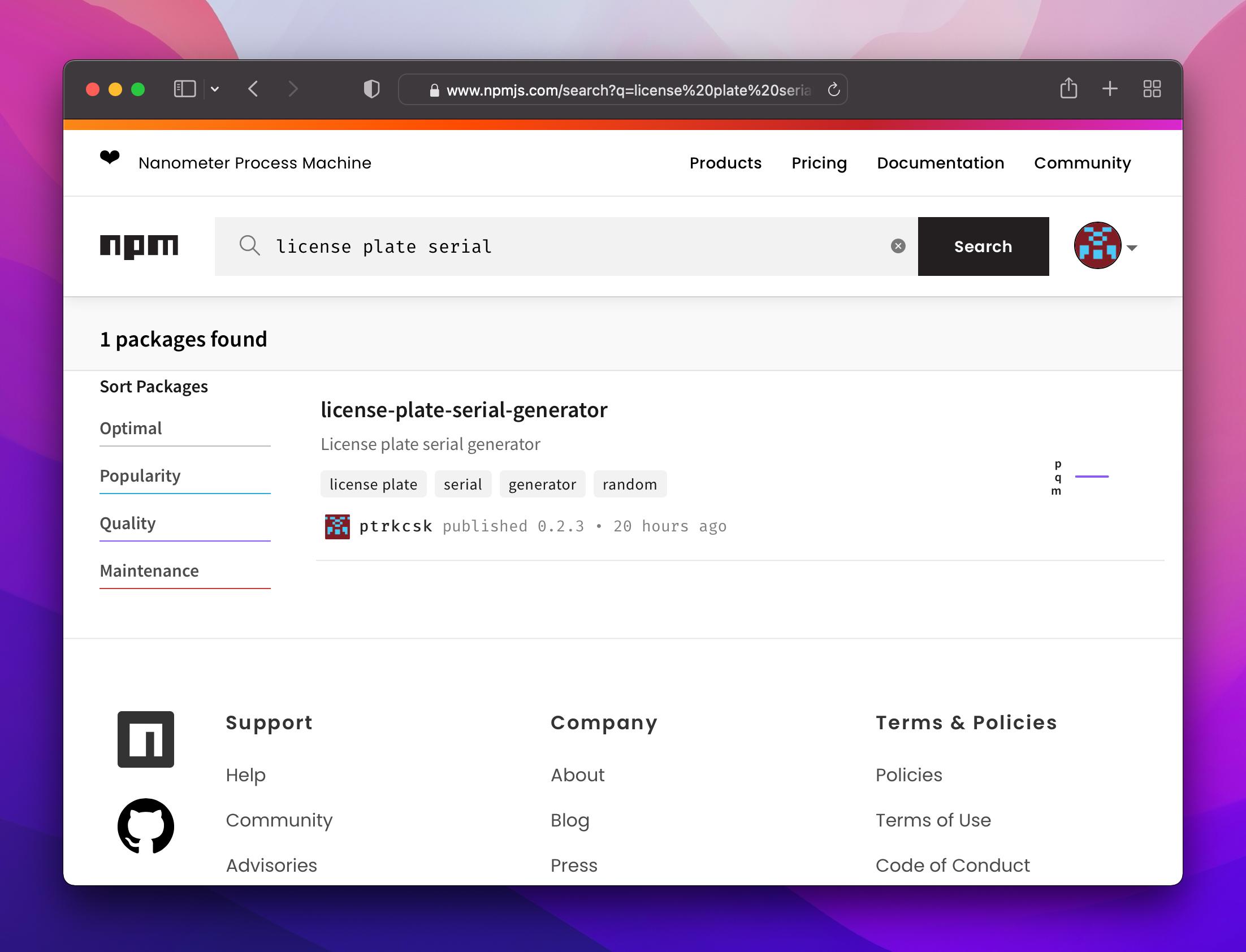Click the GitHub footer icon
Screen dimensions: 1246x952
[x=146, y=826]
